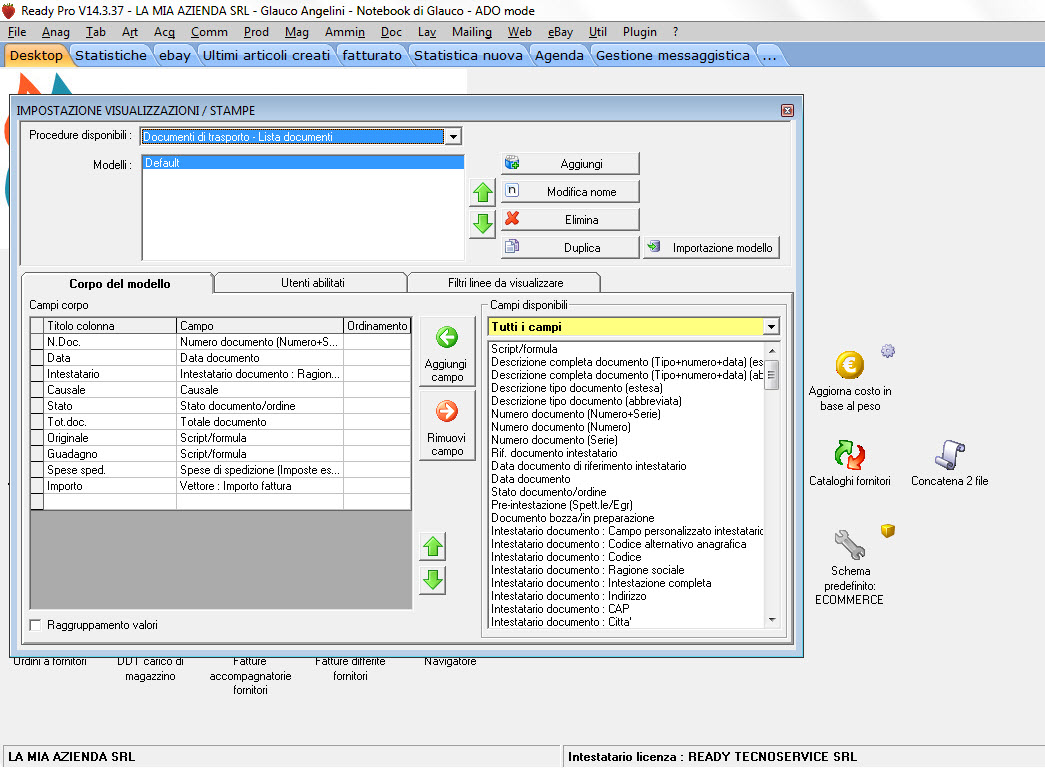Open Cataloghi fornitori desktop icon
Image resolution: width=1045 pixels, height=768 pixels.
(x=849, y=456)
